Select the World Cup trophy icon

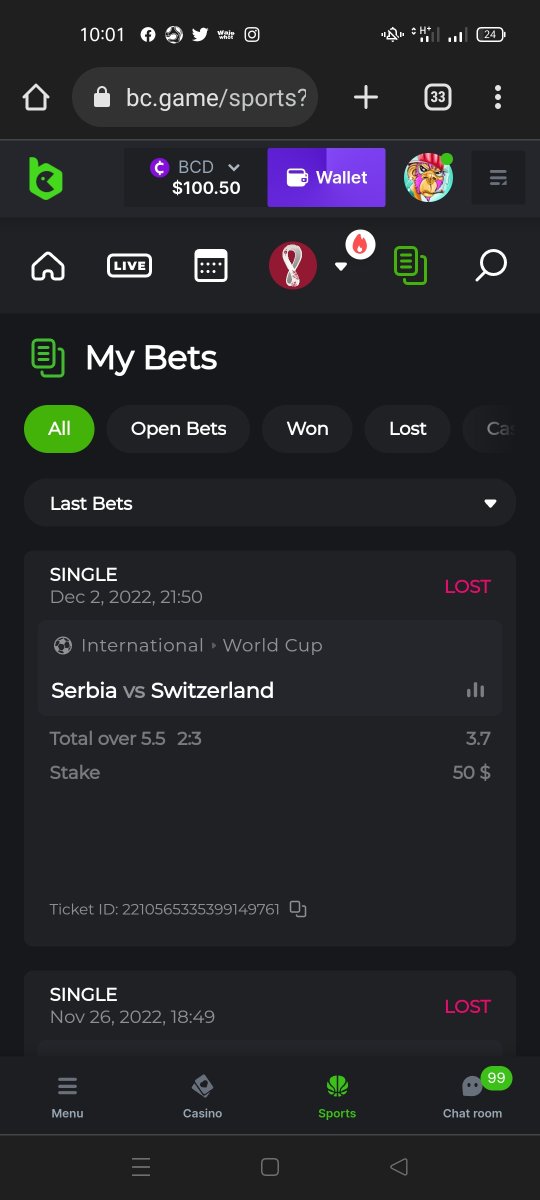point(293,266)
